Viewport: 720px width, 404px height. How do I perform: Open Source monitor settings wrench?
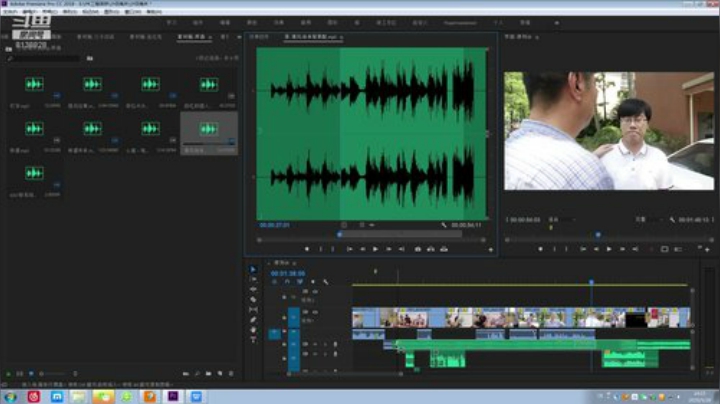444,225
